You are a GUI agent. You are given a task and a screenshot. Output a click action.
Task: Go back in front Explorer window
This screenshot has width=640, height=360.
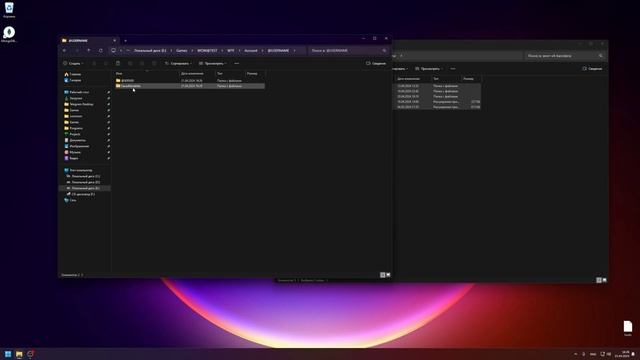[65, 51]
